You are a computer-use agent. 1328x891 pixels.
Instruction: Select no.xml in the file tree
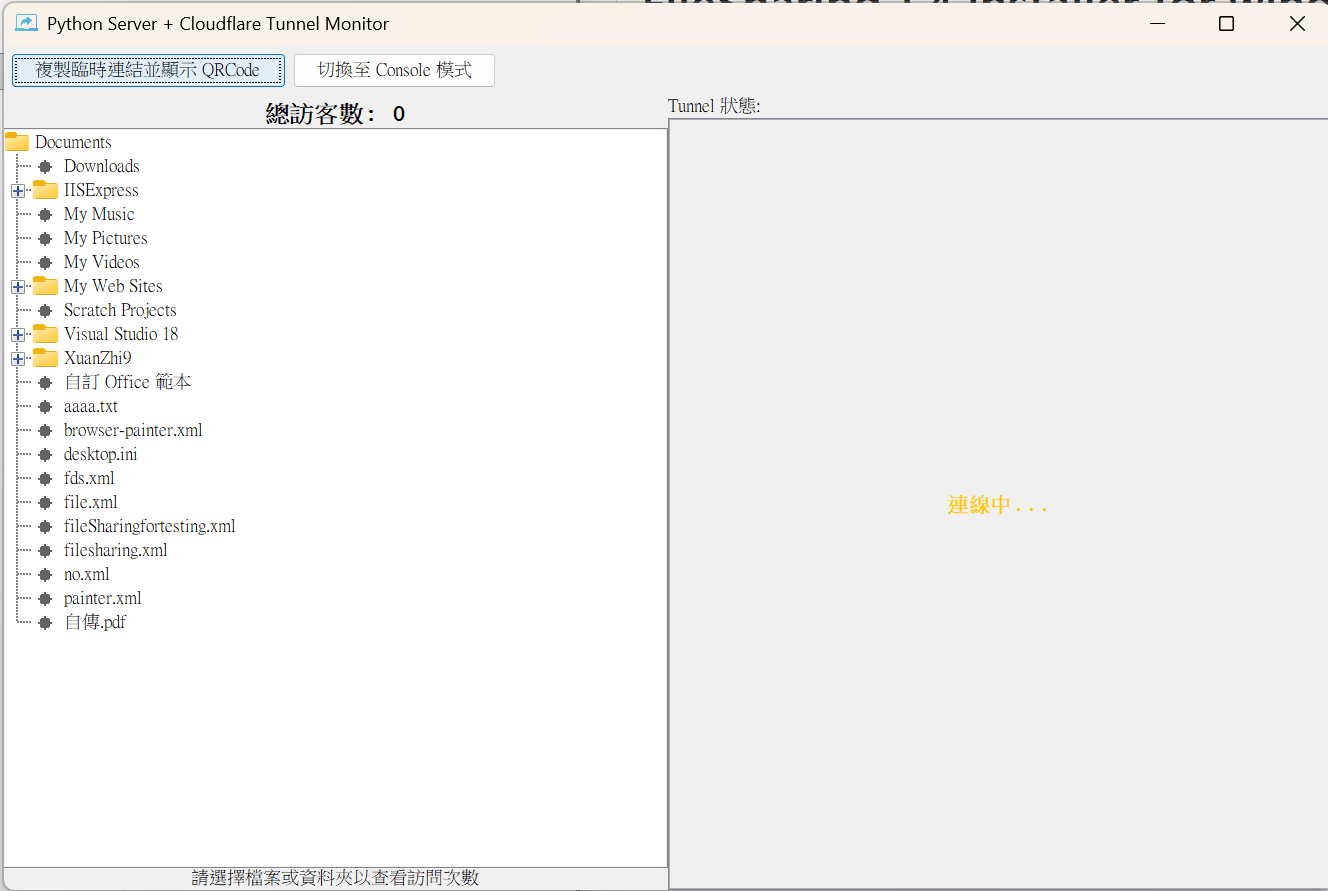click(86, 573)
